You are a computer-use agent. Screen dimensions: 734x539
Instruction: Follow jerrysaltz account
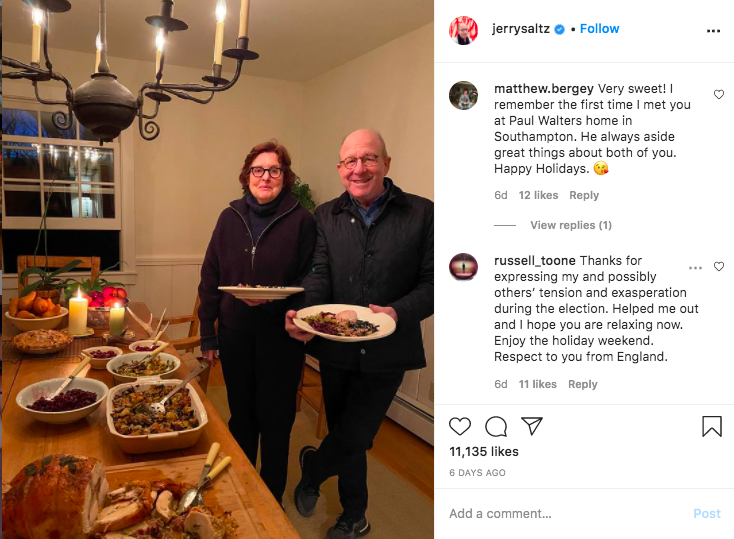click(x=599, y=29)
